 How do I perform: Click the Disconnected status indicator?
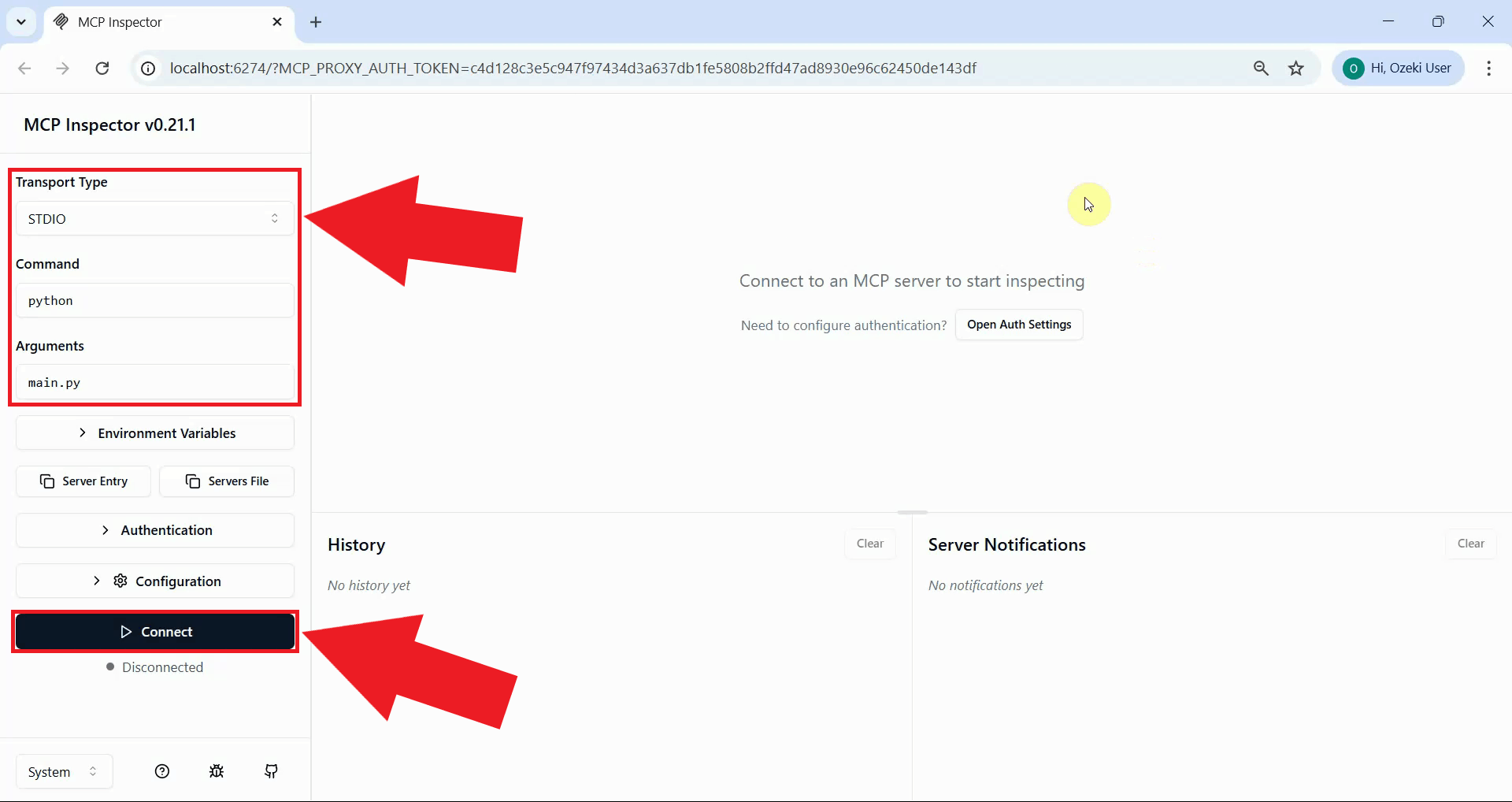[x=154, y=666]
